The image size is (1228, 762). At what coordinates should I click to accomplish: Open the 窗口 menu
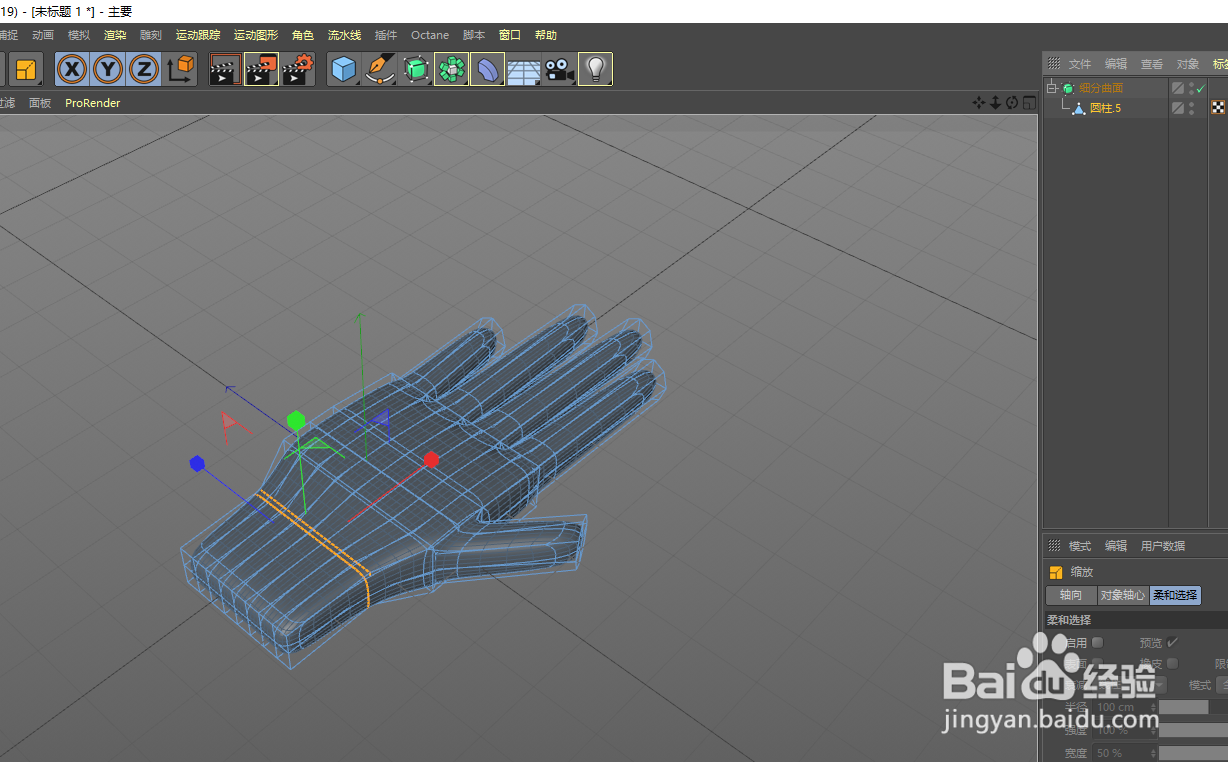tap(510, 35)
